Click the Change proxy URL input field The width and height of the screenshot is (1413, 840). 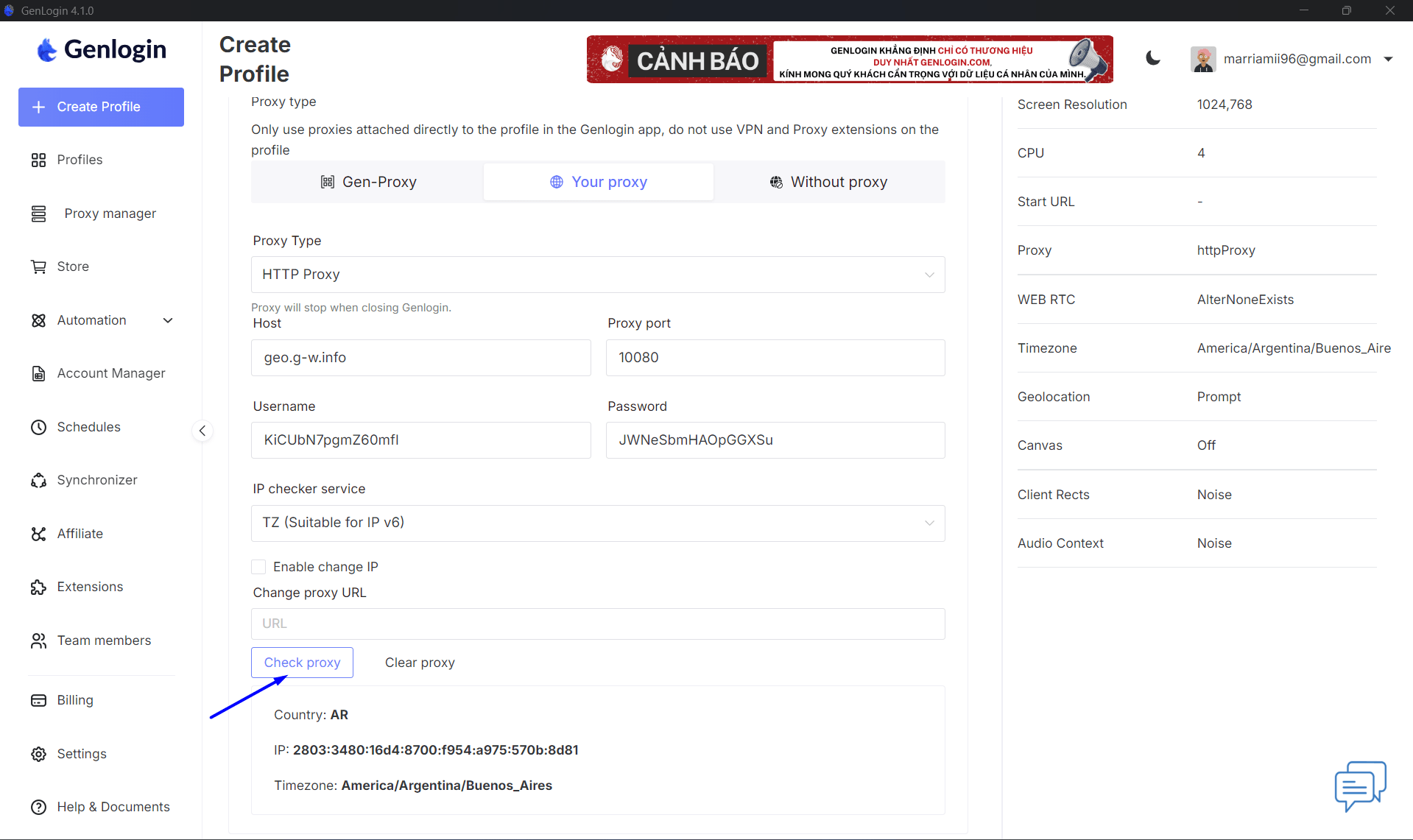click(x=598, y=624)
